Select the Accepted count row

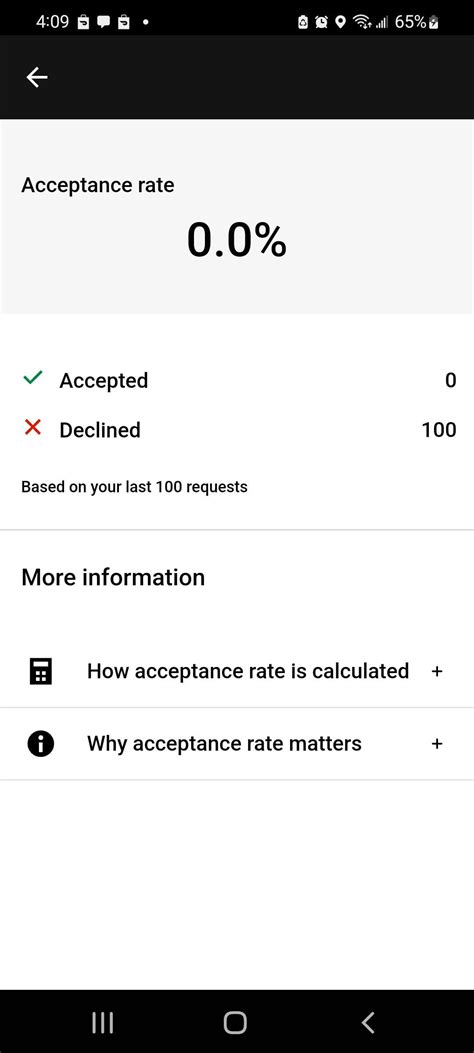coord(237,380)
